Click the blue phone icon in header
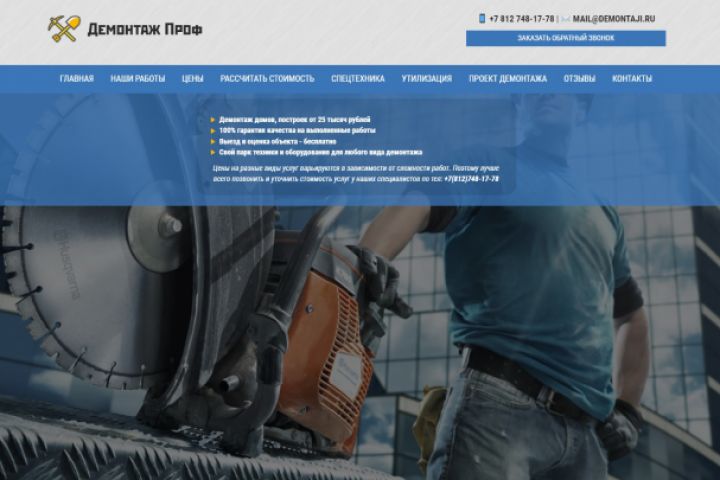This screenshot has height=480, width=720. (x=482, y=18)
